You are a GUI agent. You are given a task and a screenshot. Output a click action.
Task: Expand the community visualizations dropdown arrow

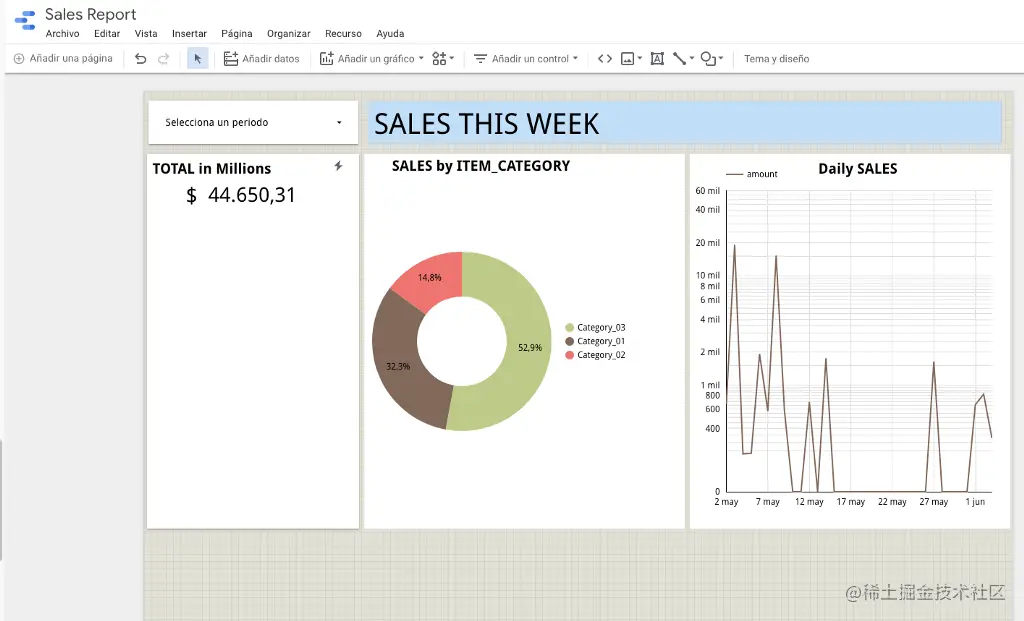tap(451, 58)
